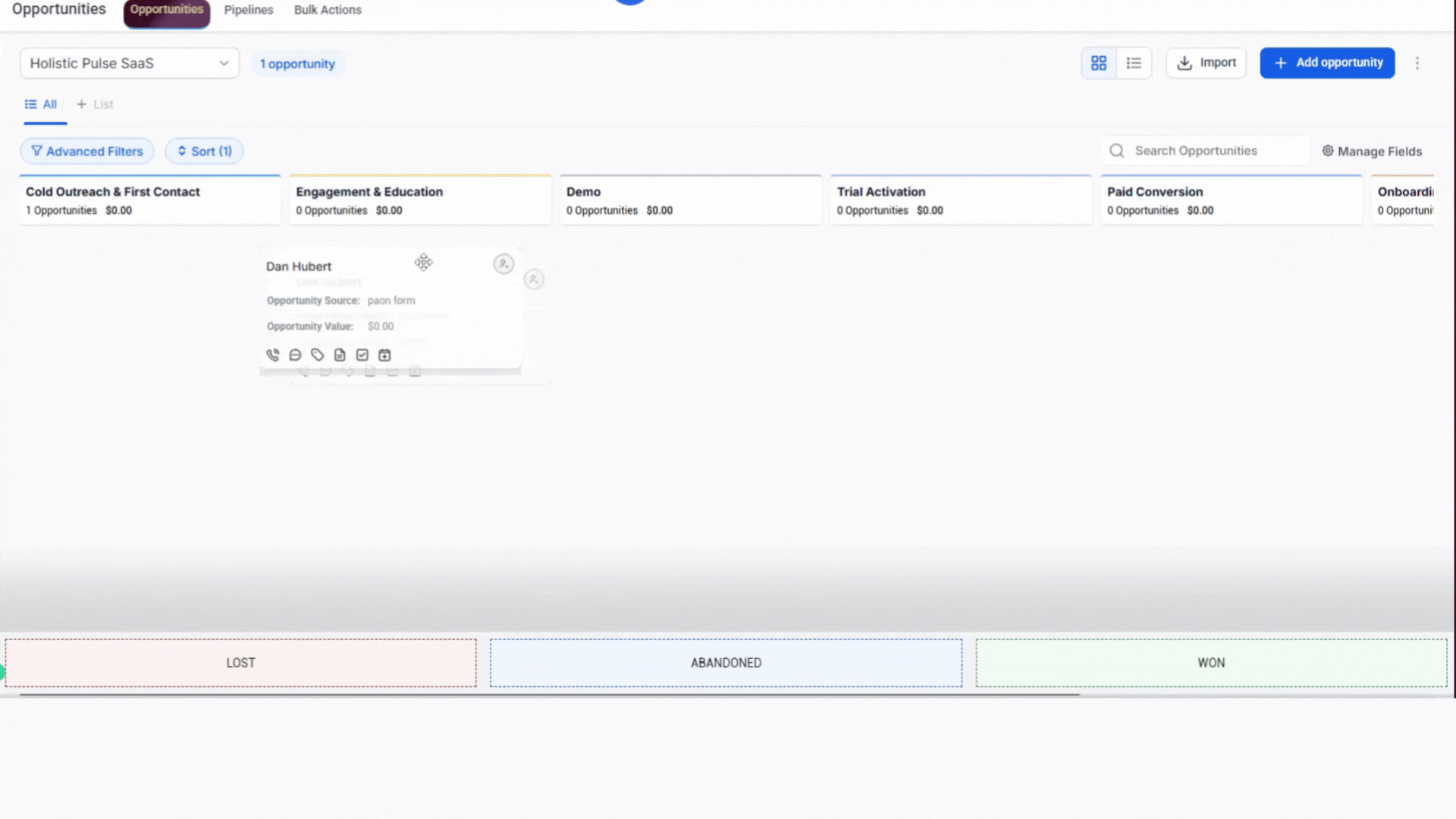This screenshot has width=1456, height=819.
Task: Switch to board grid view
Action: tap(1099, 63)
